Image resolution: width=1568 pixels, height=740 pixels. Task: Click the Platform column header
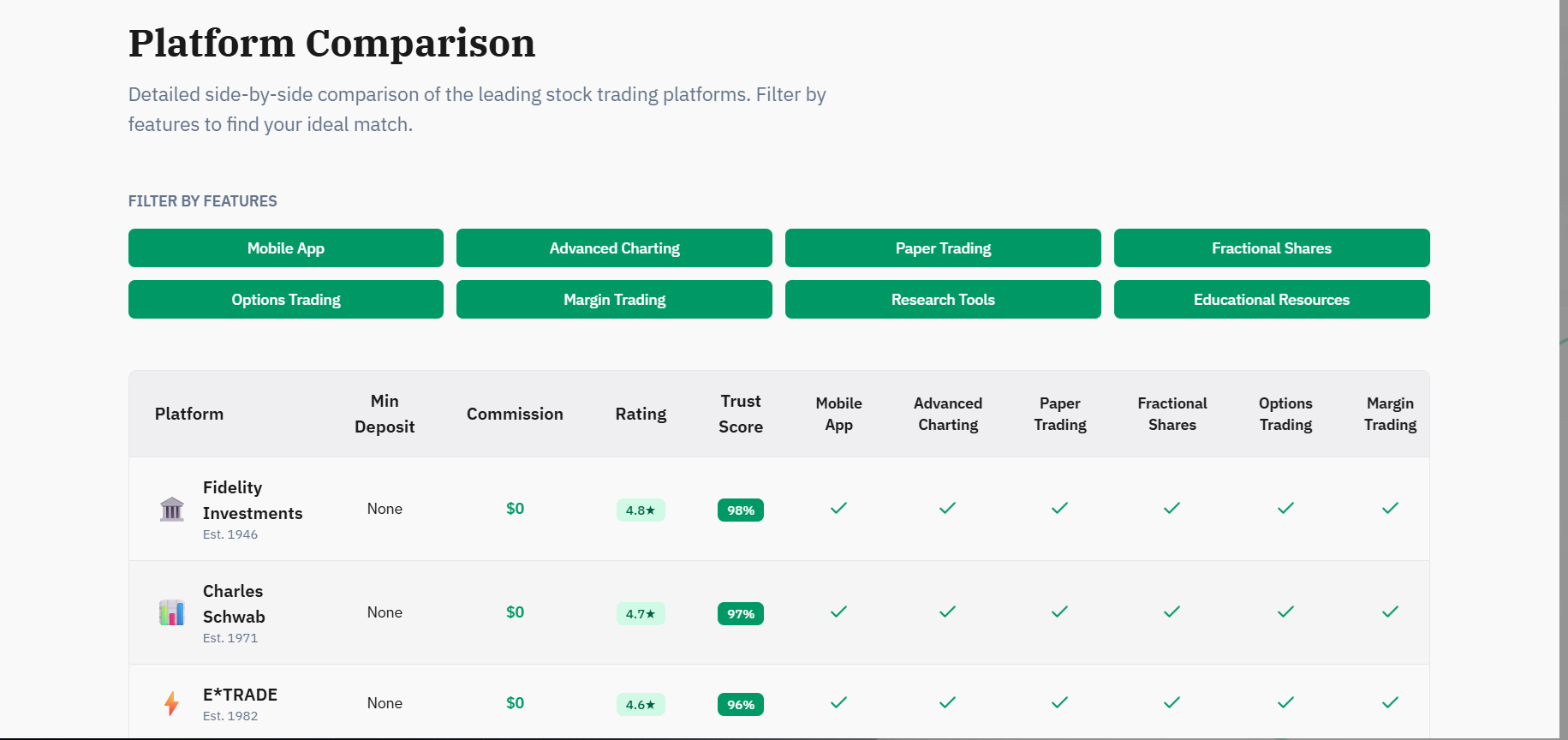click(189, 414)
